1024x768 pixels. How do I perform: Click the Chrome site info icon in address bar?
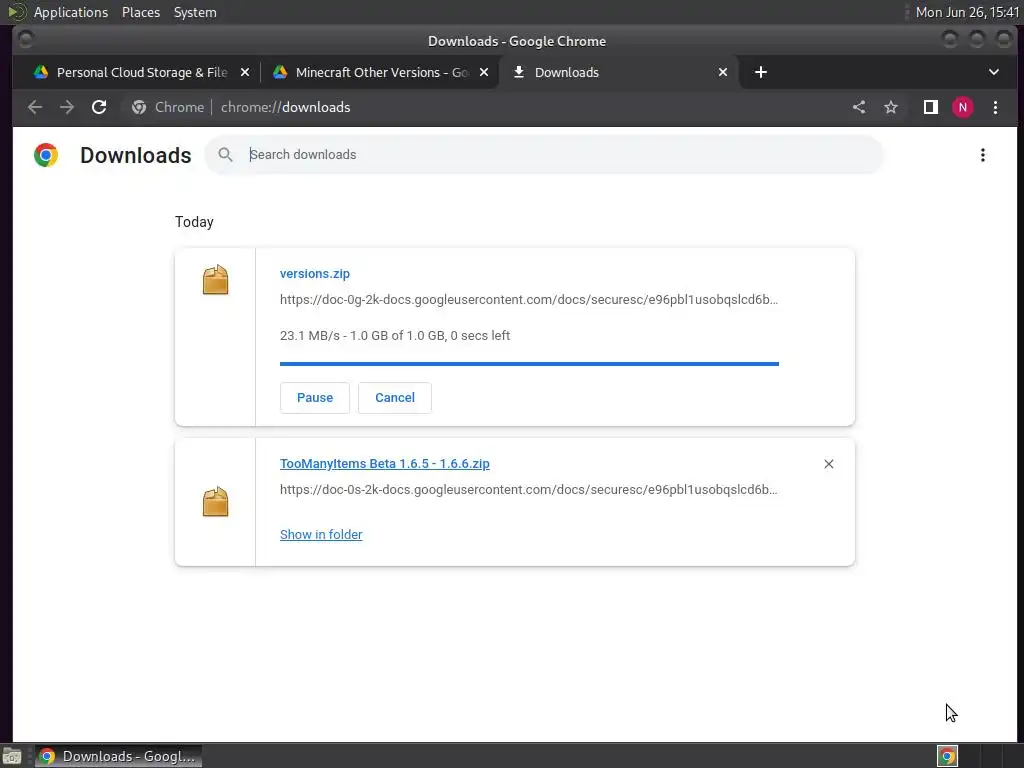coord(138,107)
